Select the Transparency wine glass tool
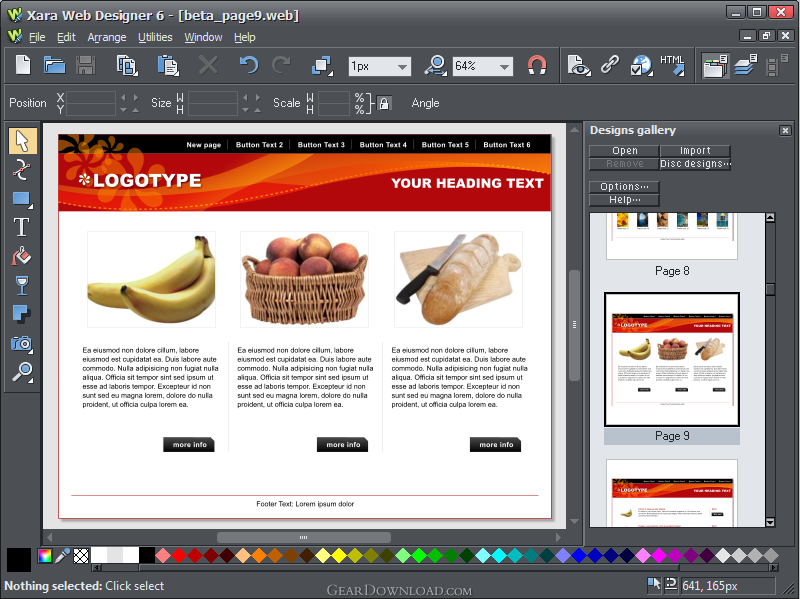This screenshot has width=800, height=599. 22,286
